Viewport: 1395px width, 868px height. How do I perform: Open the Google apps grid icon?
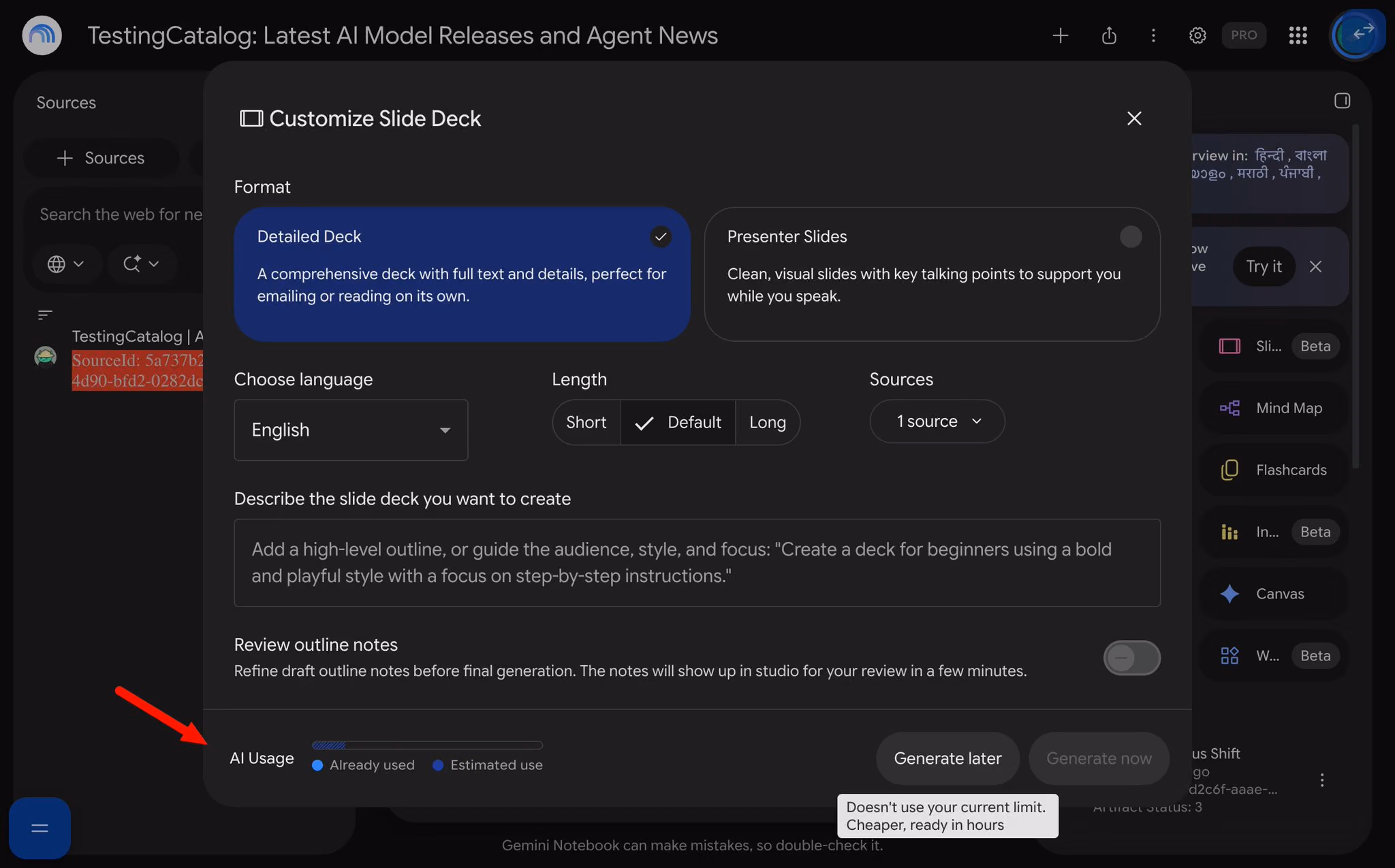1298,35
